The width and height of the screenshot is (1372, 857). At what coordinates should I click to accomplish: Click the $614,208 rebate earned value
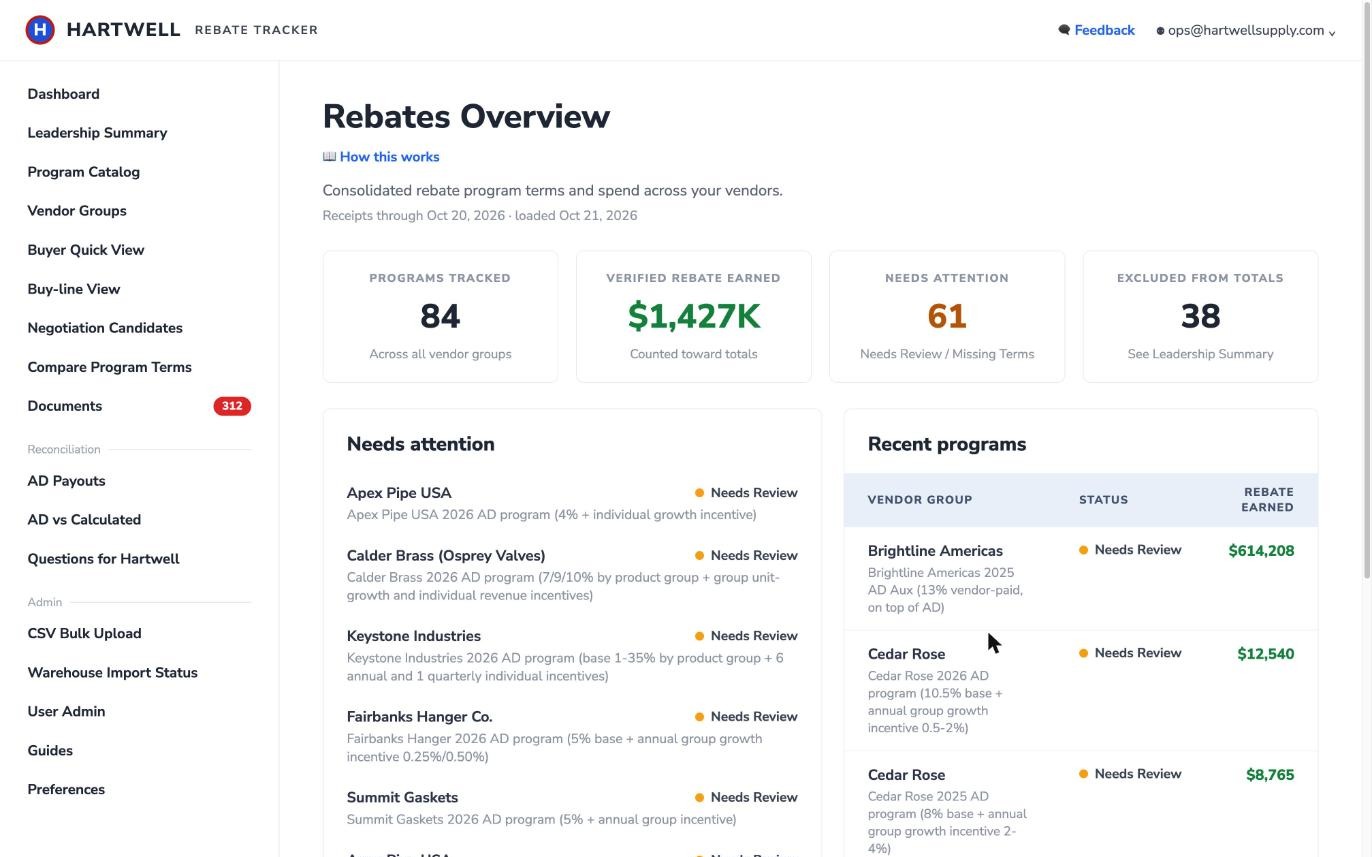tap(1261, 551)
